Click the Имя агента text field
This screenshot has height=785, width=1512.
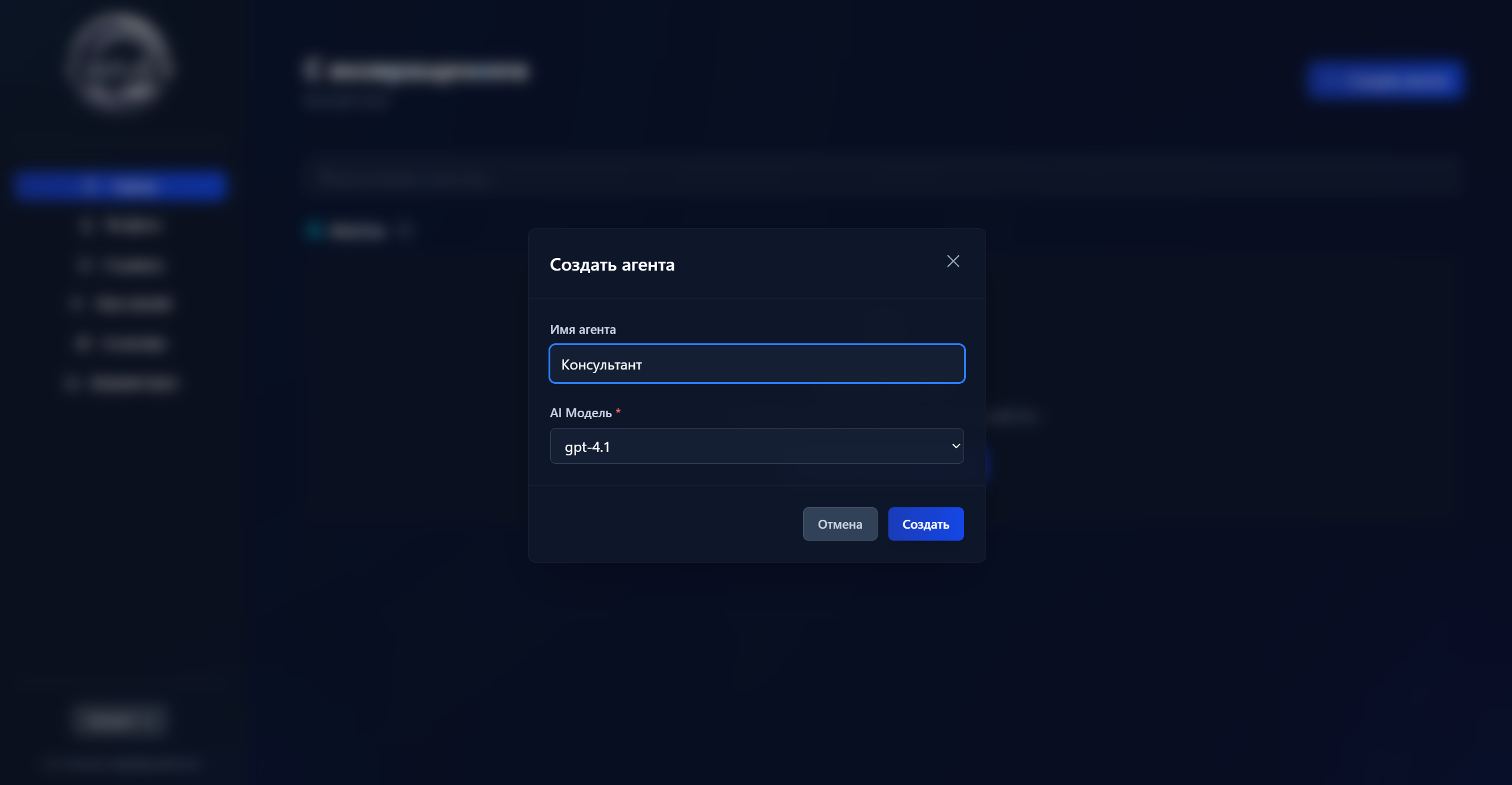[756, 364]
